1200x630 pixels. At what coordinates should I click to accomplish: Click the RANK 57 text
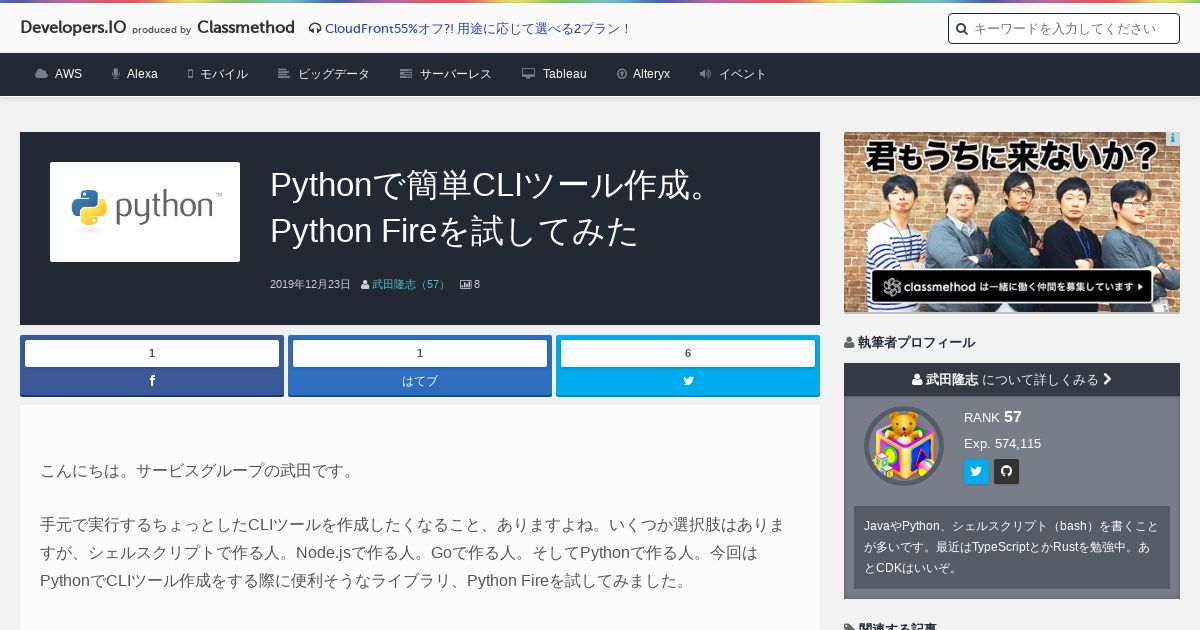coord(993,417)
